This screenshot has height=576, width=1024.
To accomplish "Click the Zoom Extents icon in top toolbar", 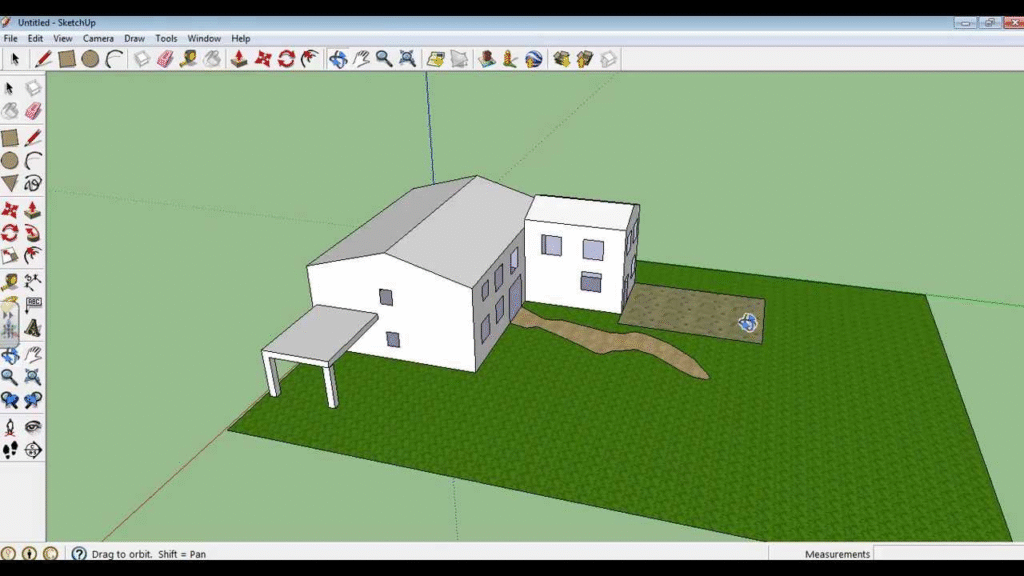I will (407, 59).
